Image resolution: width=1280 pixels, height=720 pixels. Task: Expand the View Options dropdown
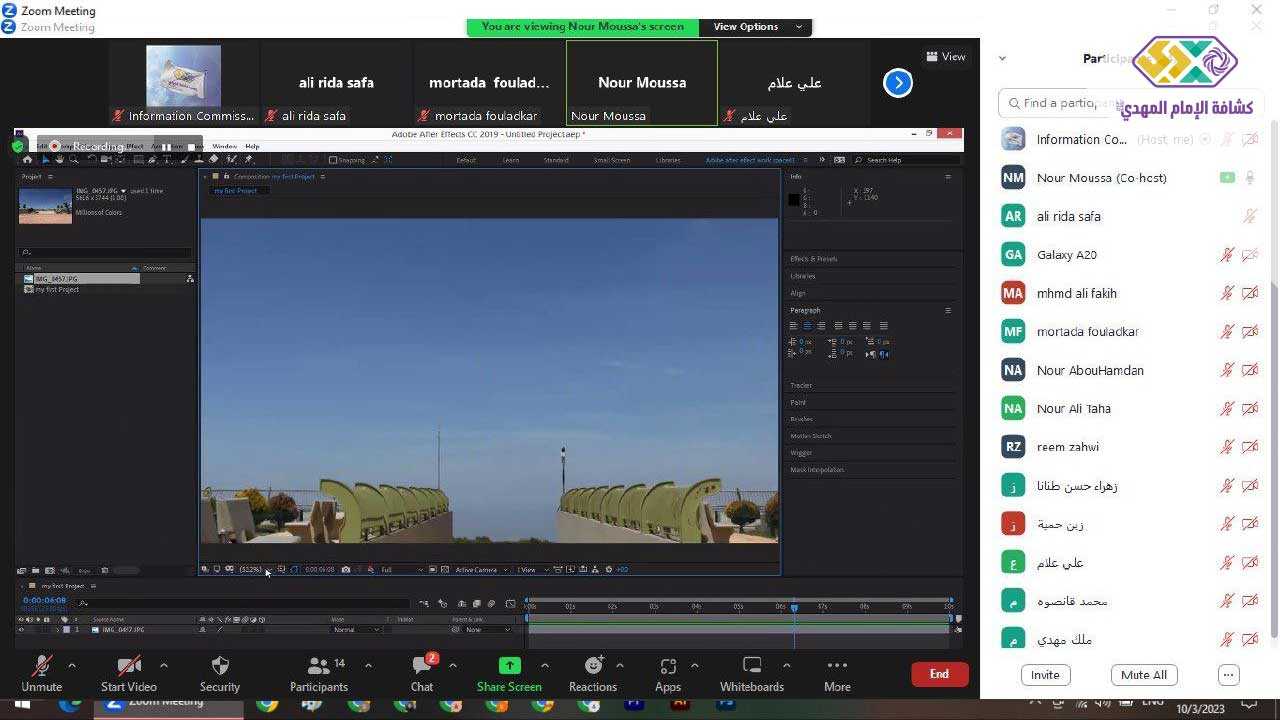(x=757, y=27)
